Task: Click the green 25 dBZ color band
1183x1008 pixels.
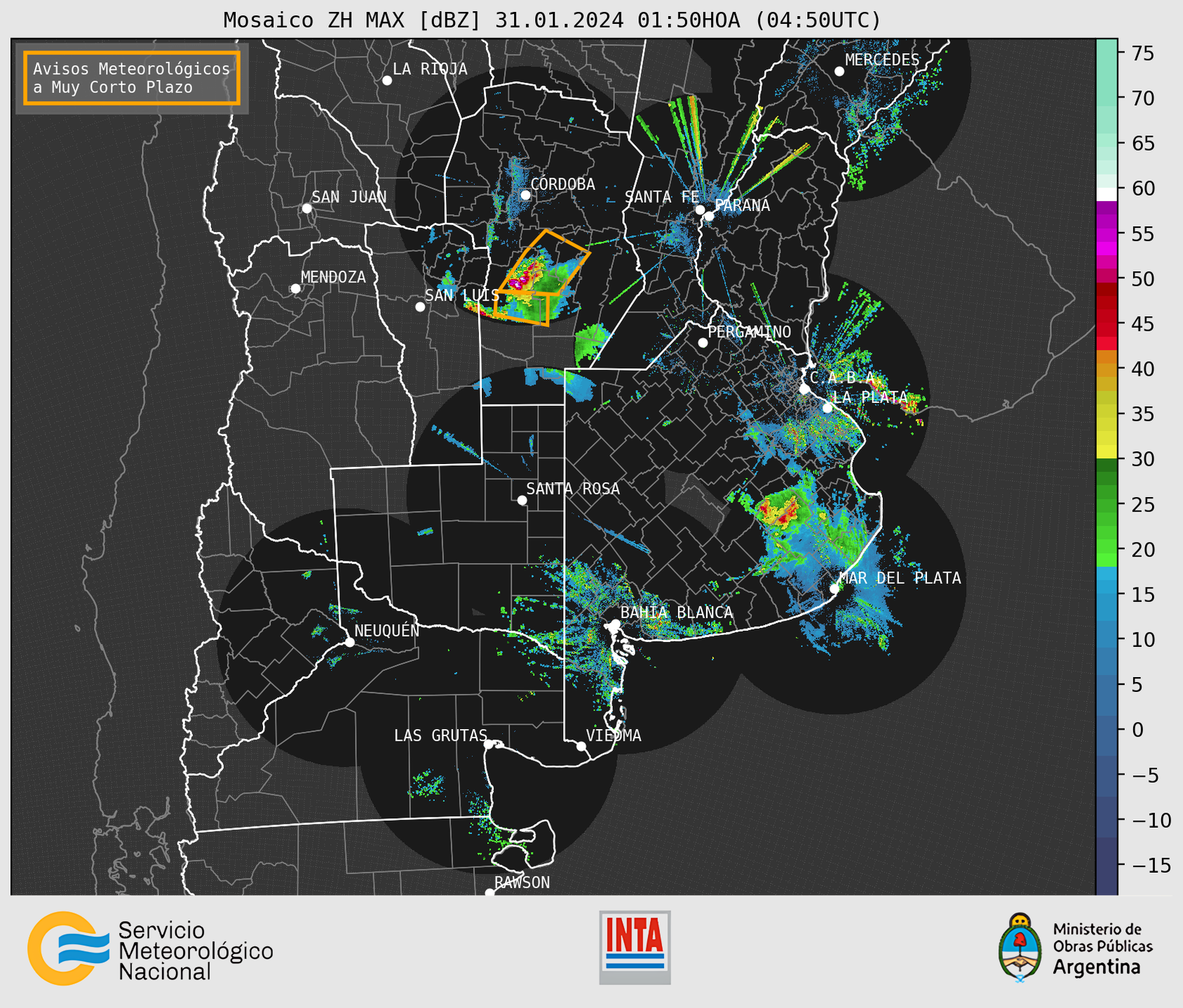Action: tap(1106, 505)
